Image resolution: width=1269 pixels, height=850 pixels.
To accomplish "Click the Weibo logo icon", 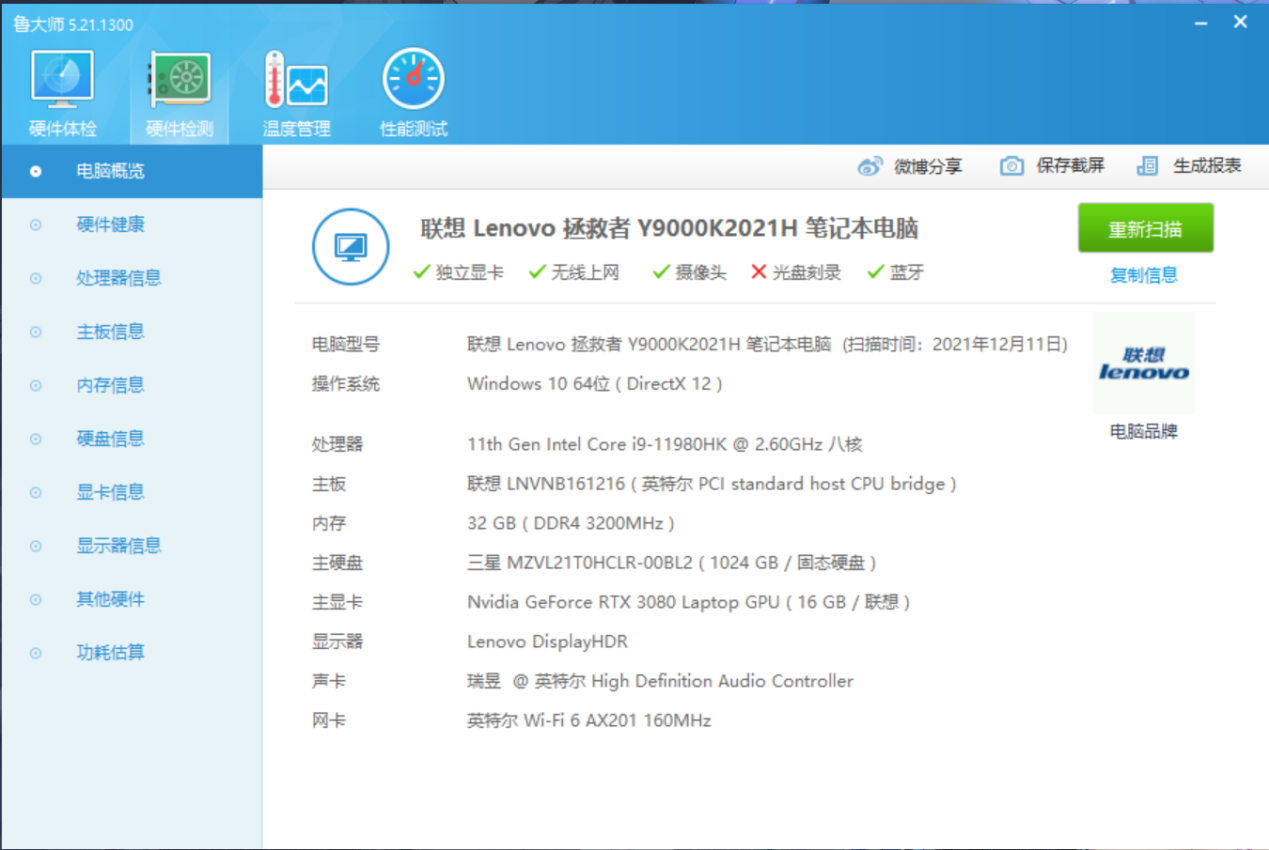I will [x=871, y=166].
